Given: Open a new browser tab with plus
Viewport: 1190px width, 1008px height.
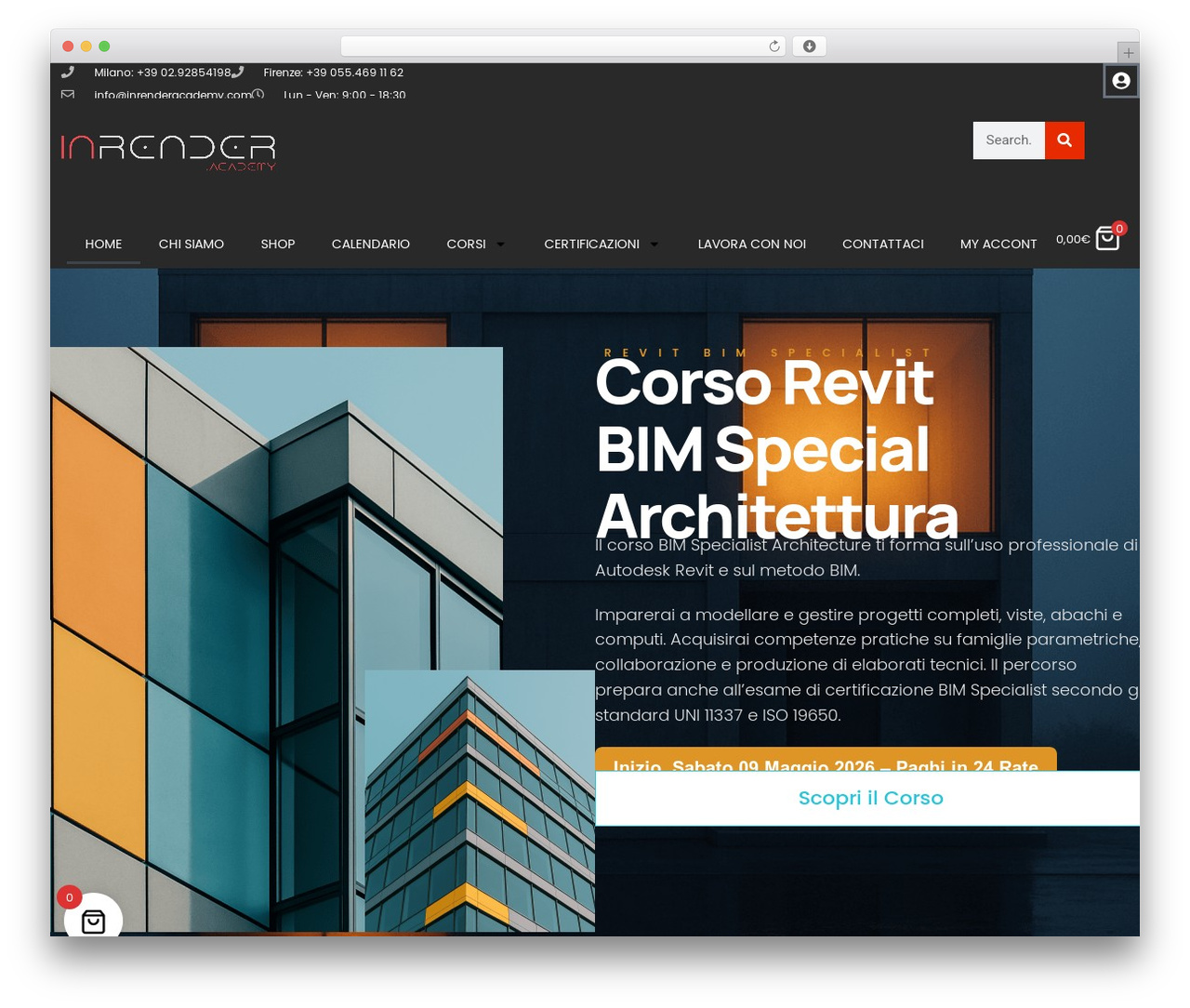Looking at the screenshot, I should [1128, 52].
